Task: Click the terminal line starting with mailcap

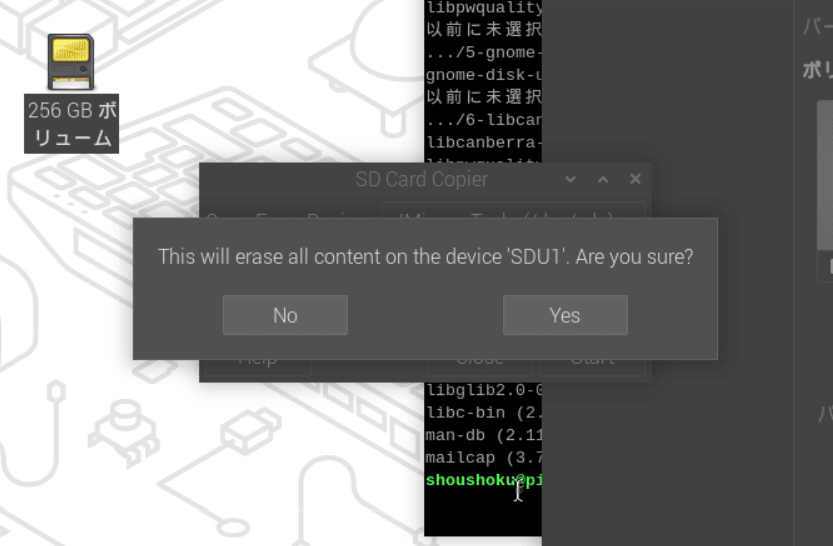Action: (483, 457)
